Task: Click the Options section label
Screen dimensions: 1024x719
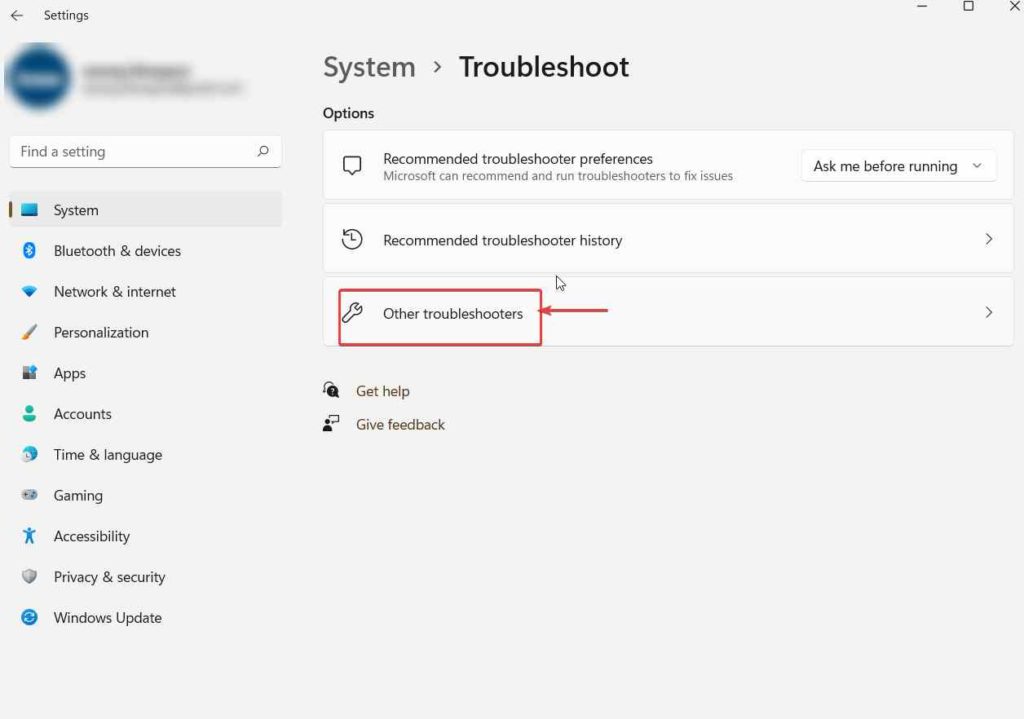Action: click(348, 113)
